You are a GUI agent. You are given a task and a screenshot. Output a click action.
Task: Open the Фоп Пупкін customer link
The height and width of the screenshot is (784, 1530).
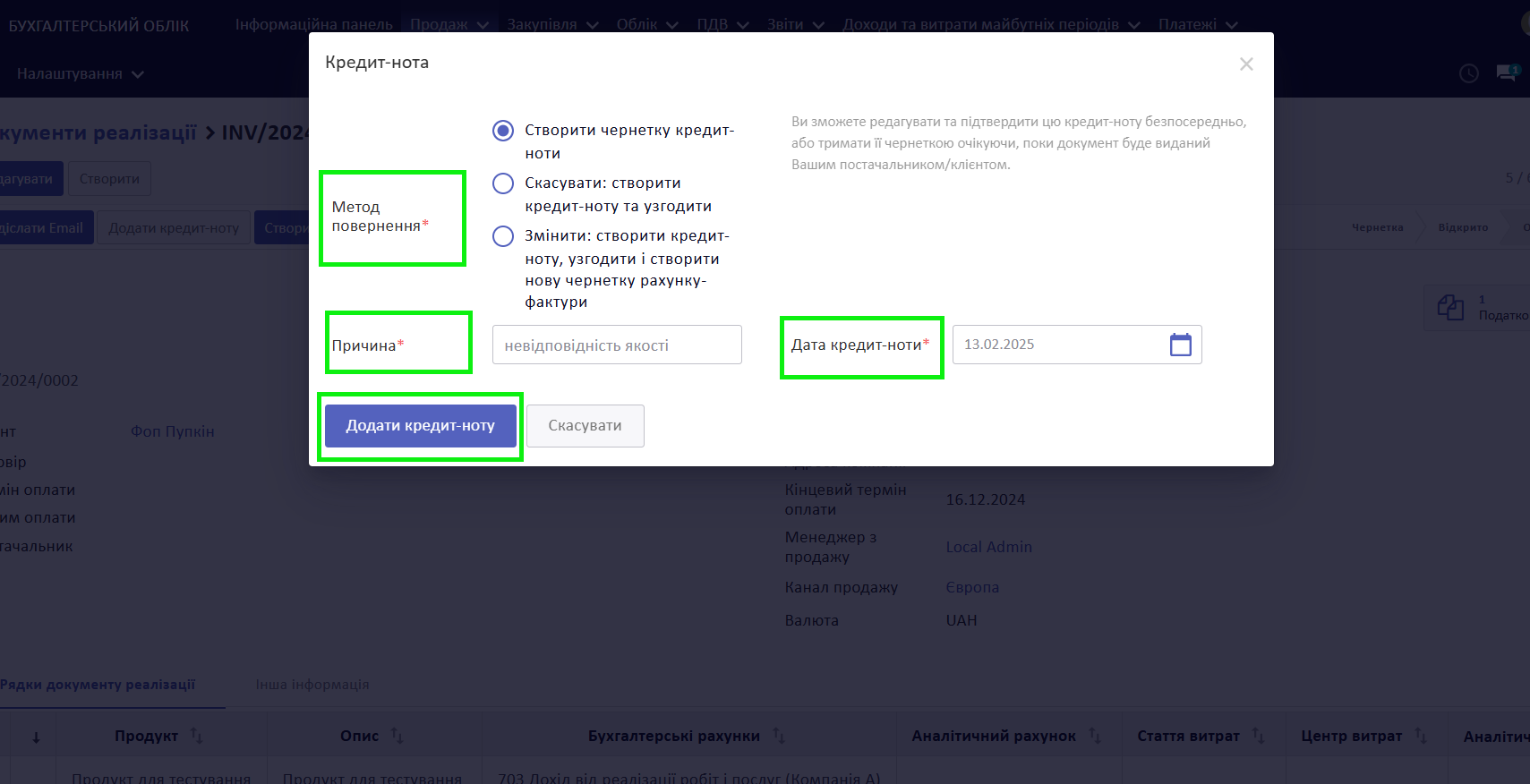tap(173, 431)
